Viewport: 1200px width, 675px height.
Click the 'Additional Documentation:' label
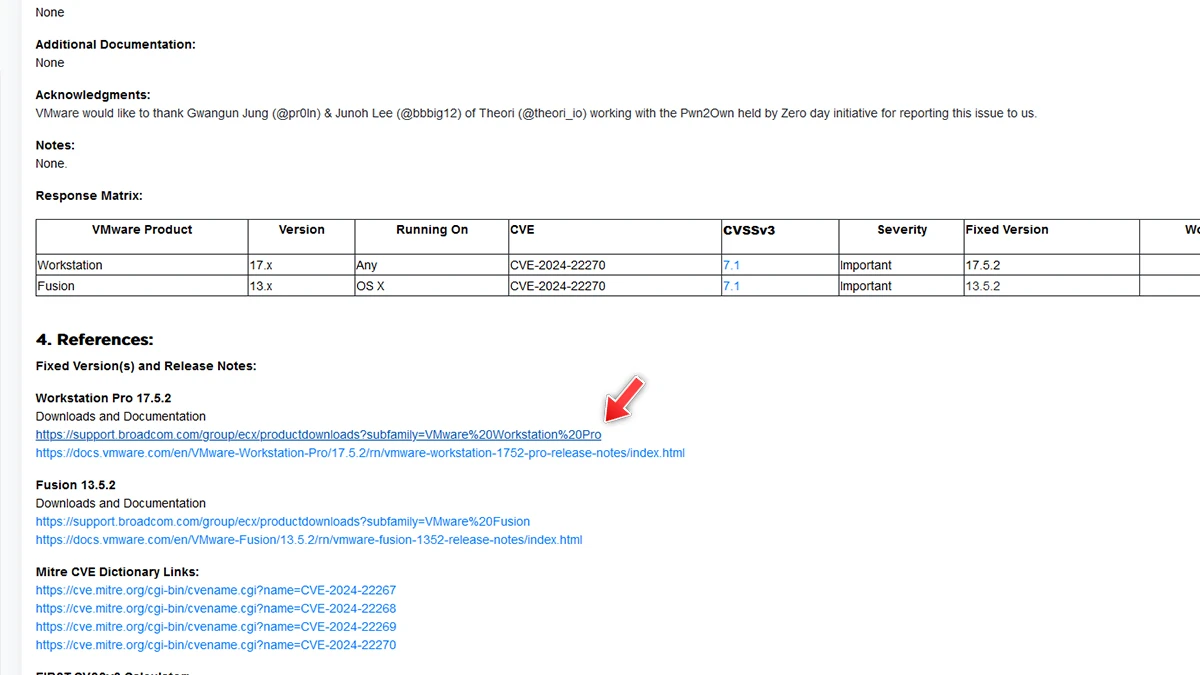click(x=116, y=45)
